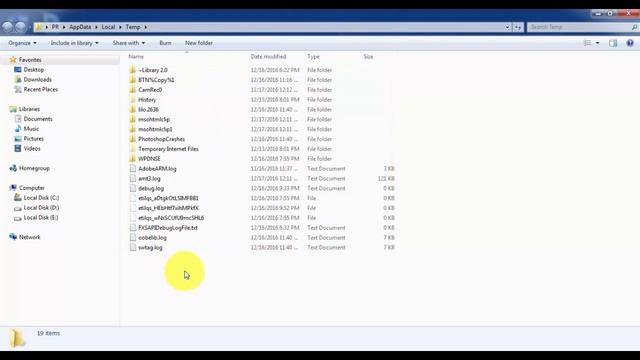Open the Share with dropdown
Viewport: 640px width, 360px height.
pyautogui.click(x=129, y=43)
